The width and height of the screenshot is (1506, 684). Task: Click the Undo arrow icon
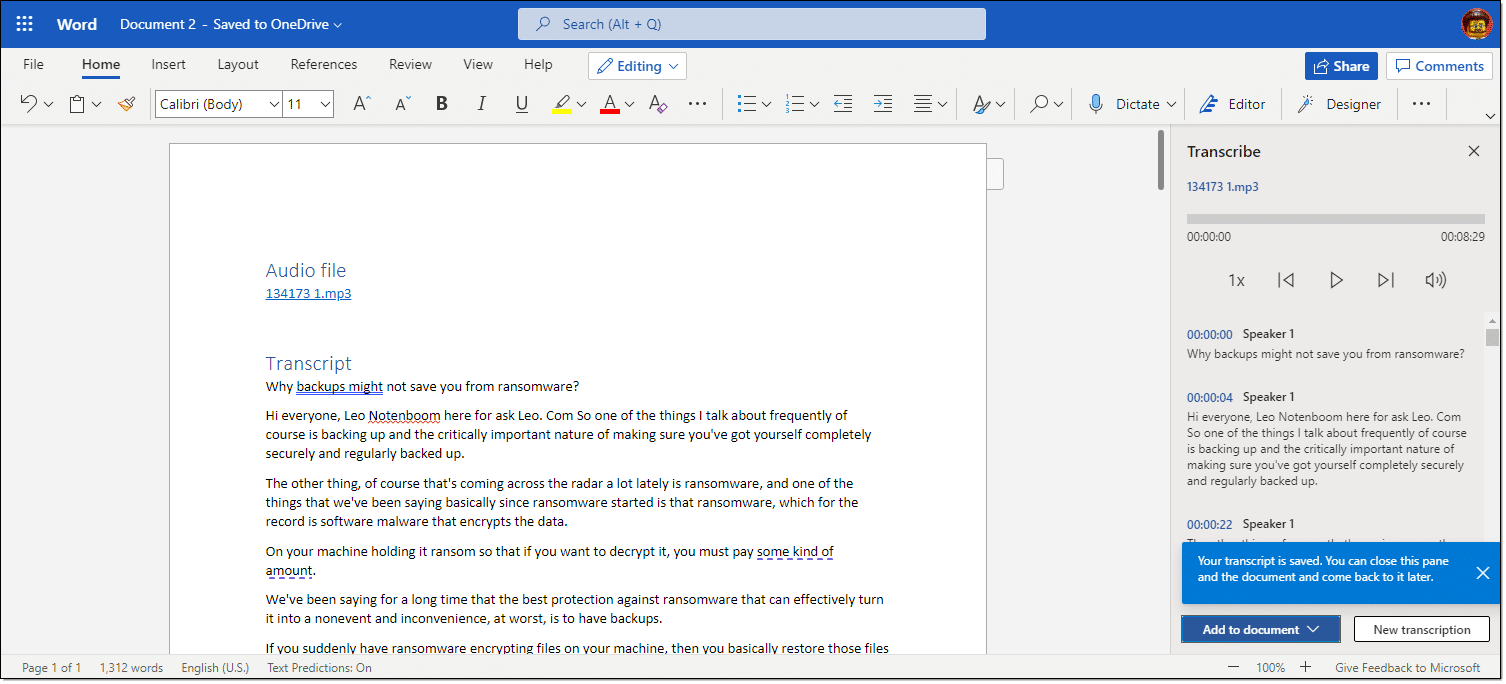point(28,104)
